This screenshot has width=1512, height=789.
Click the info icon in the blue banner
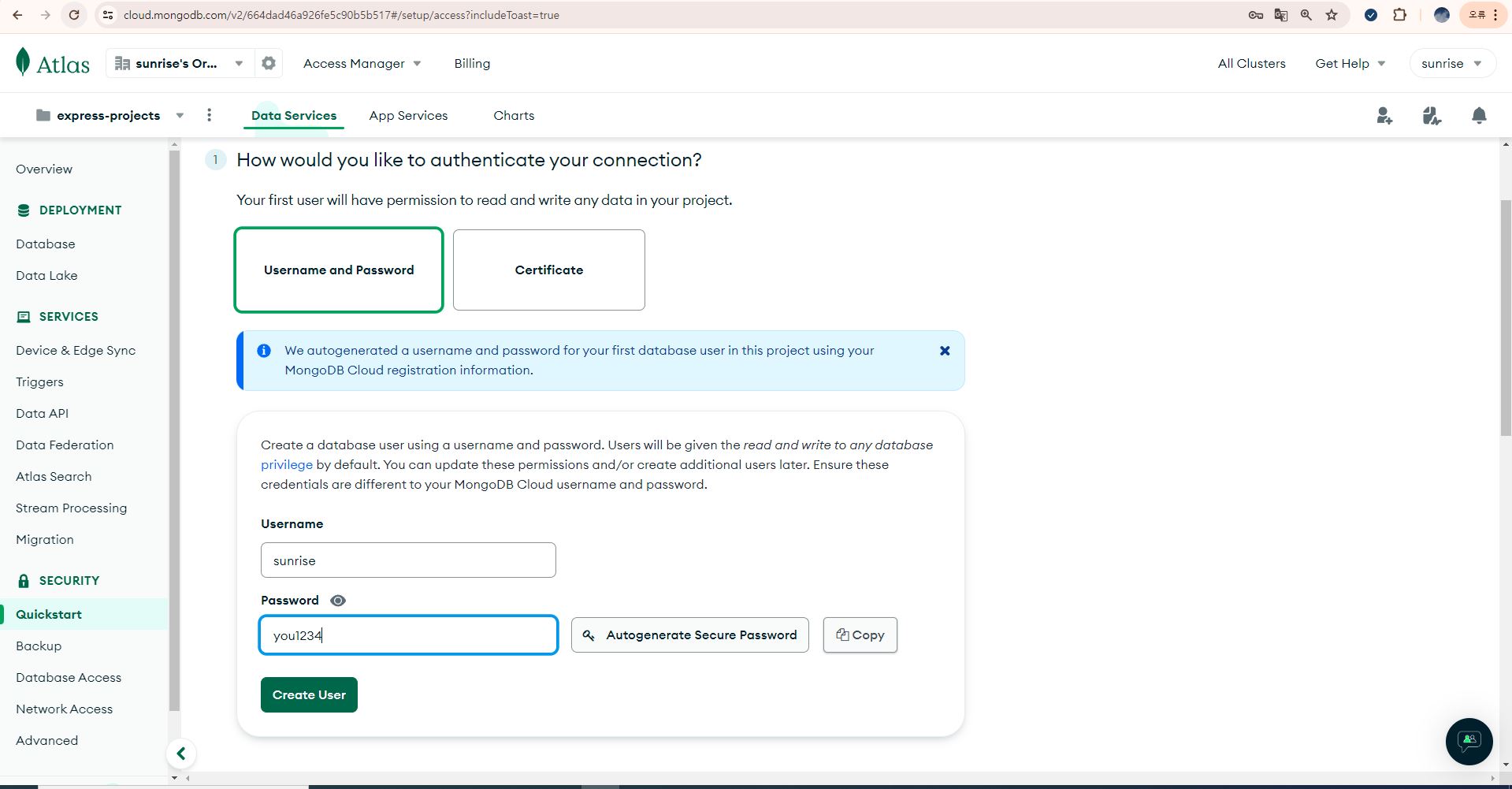pyautogui.click(x=264, y=351)
